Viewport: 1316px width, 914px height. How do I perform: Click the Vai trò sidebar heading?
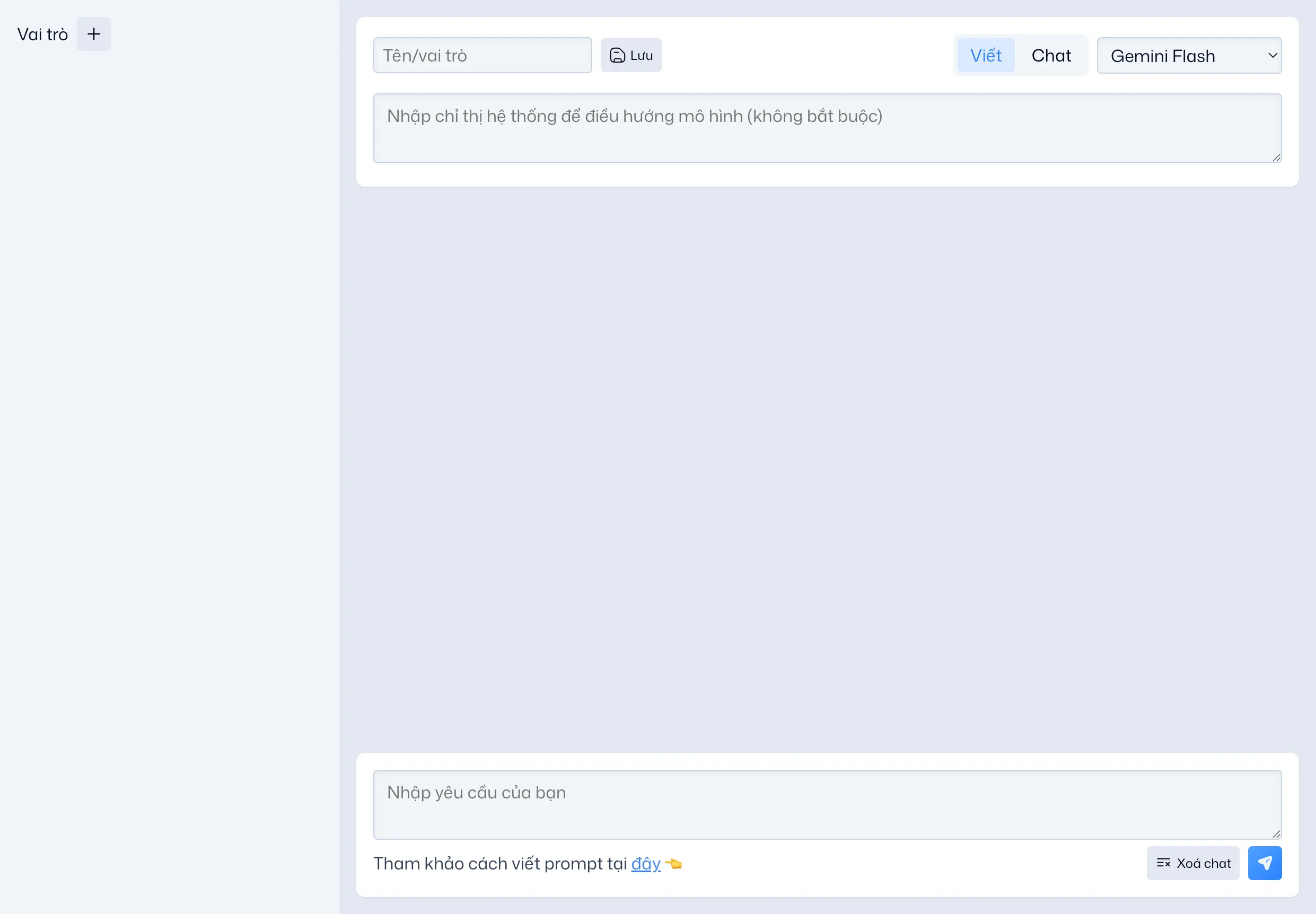[x=42, y=34]
